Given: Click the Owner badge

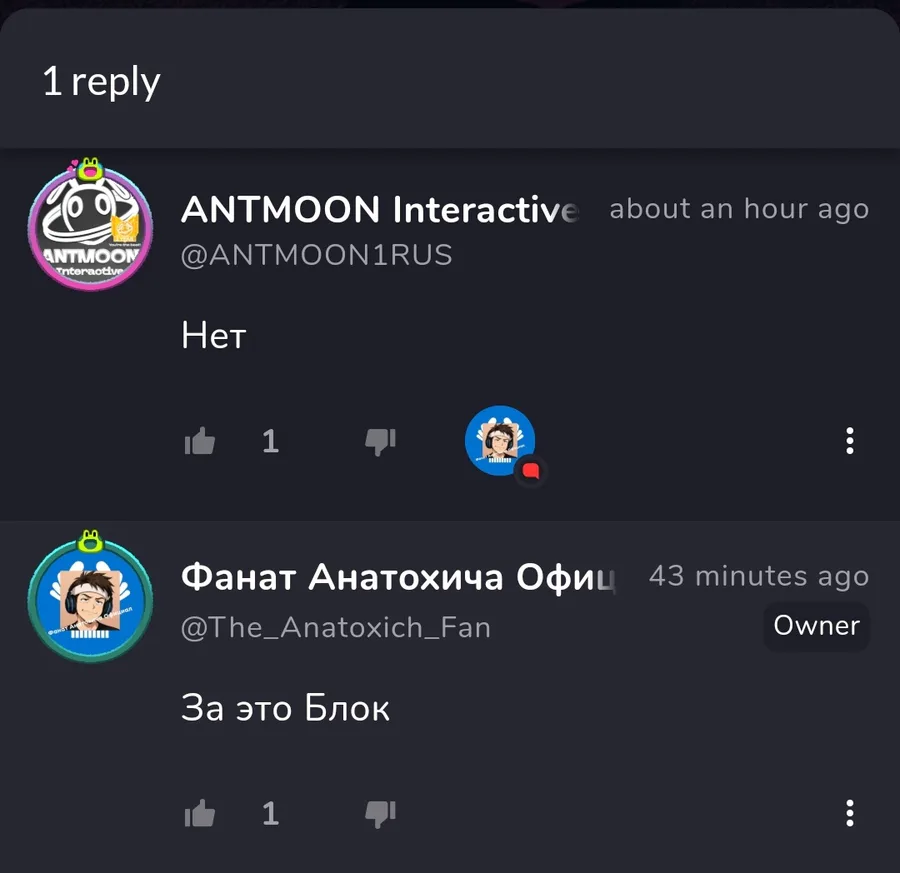Looking at the screenshot, I should [816, 626].
